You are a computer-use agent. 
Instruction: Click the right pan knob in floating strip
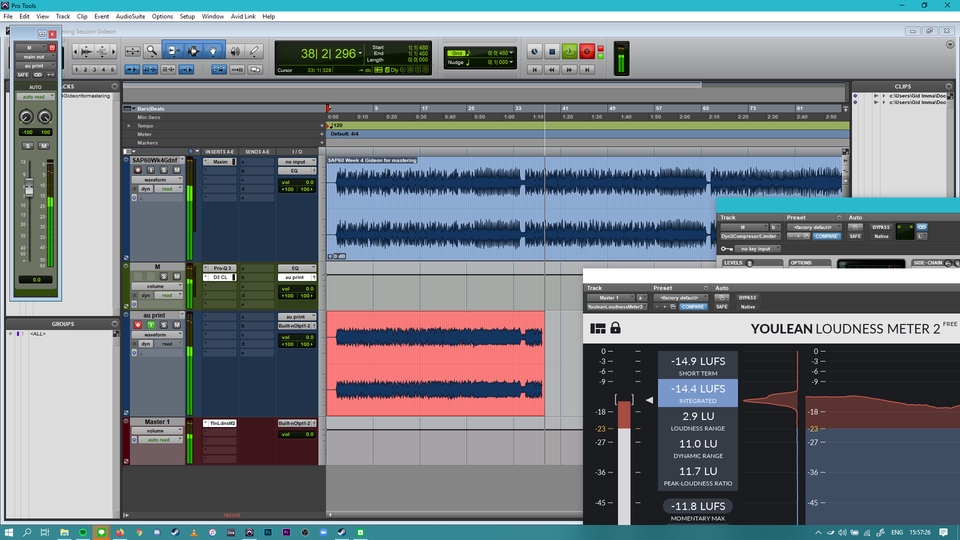coord(45,117)
